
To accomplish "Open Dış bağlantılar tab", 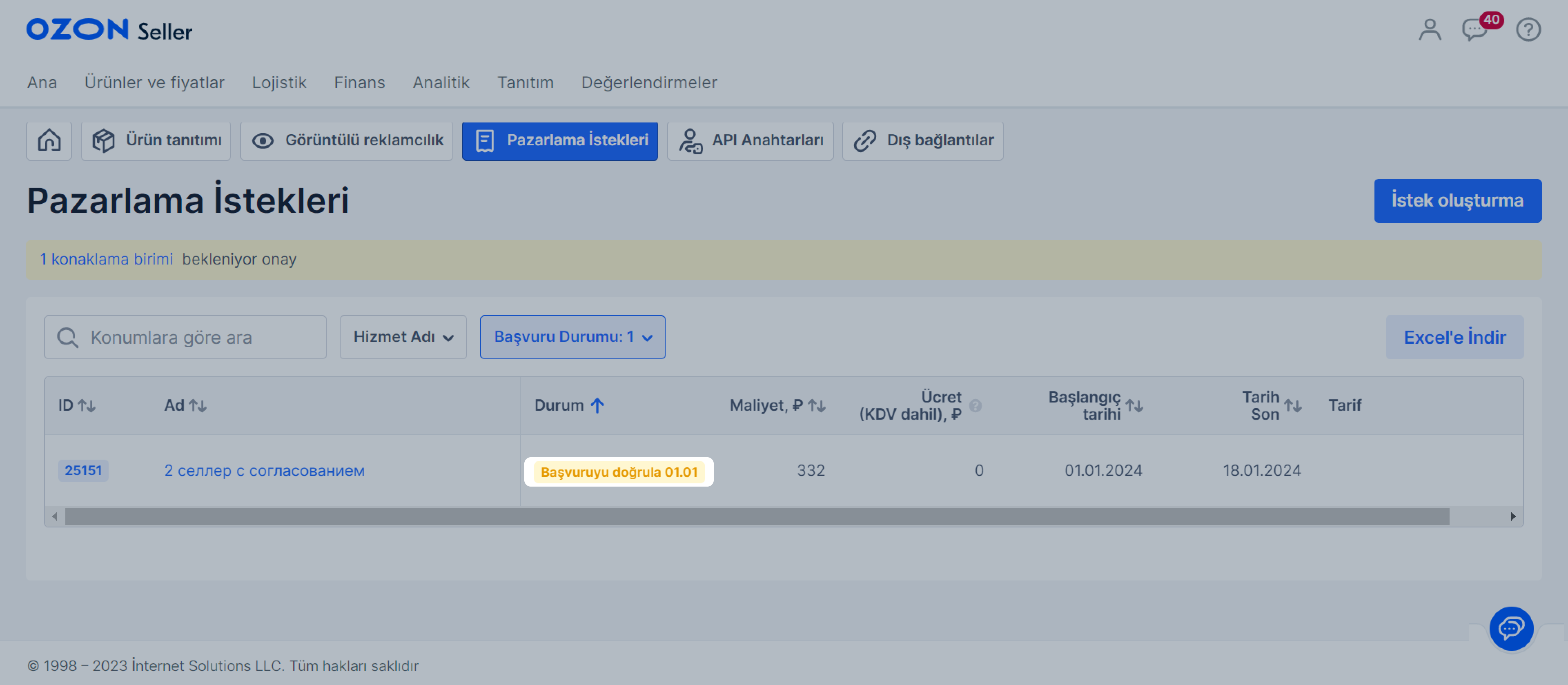I will (x=922, y=140).
